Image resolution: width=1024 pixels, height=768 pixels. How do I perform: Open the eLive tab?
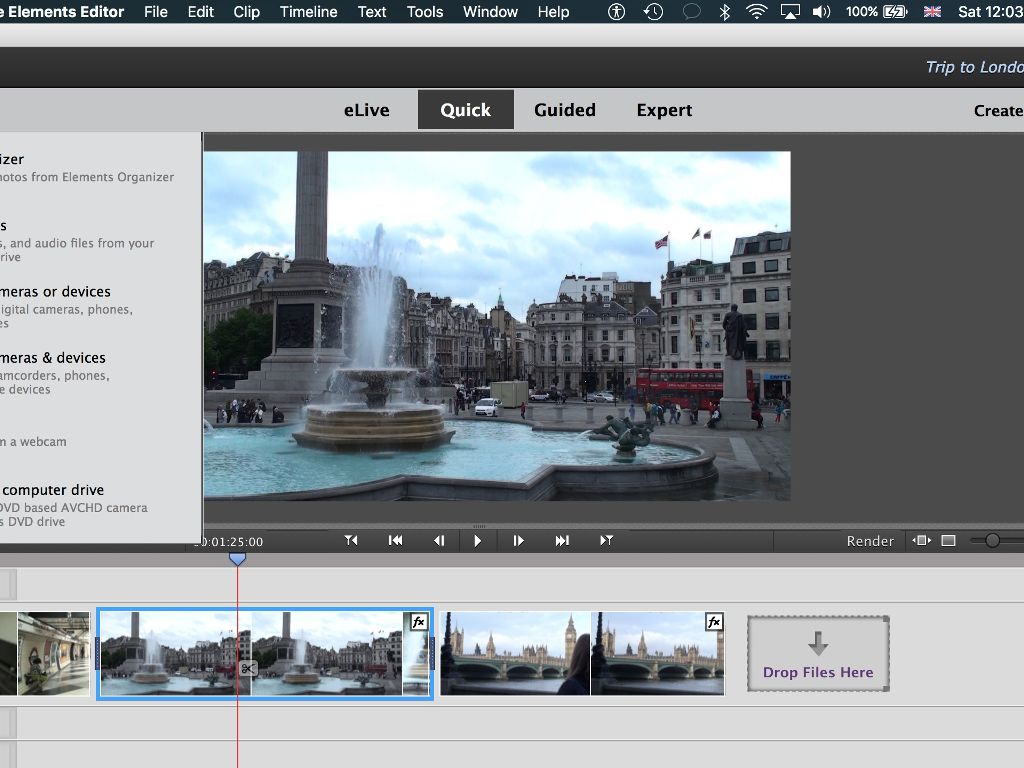pyautogui.click(x=366, y=110)
